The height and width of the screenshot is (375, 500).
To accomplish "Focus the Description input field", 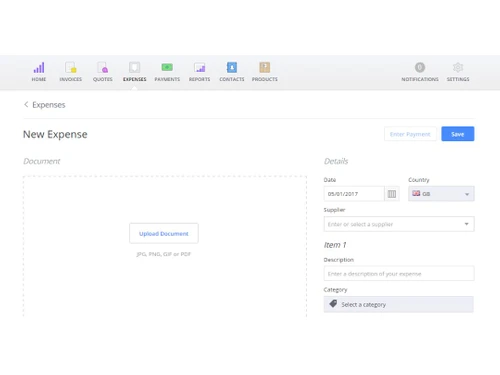I will coord(399,274).
